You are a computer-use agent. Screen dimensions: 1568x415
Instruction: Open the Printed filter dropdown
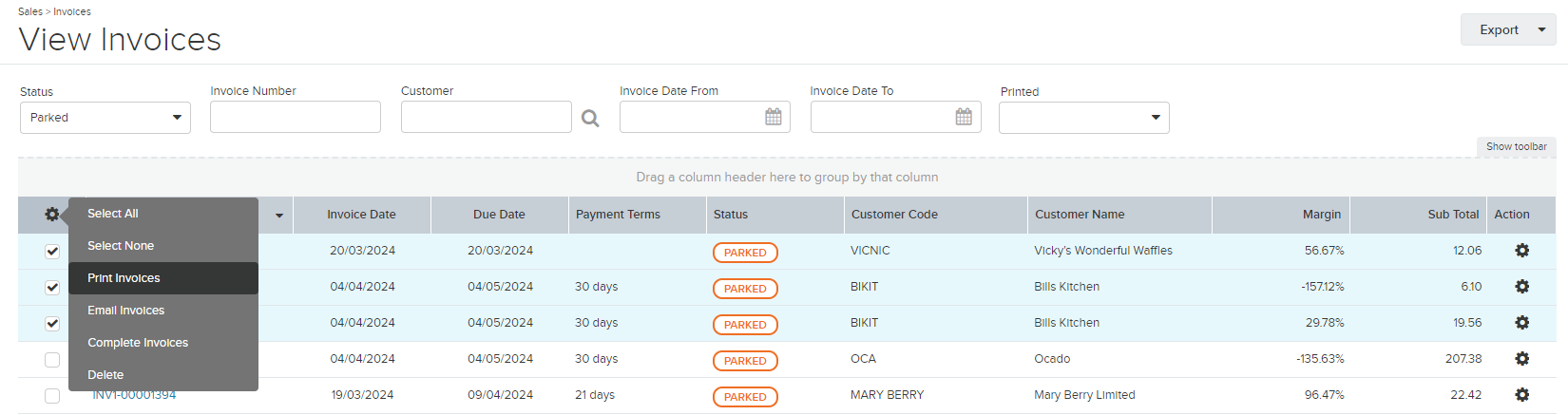point(1084,118)
